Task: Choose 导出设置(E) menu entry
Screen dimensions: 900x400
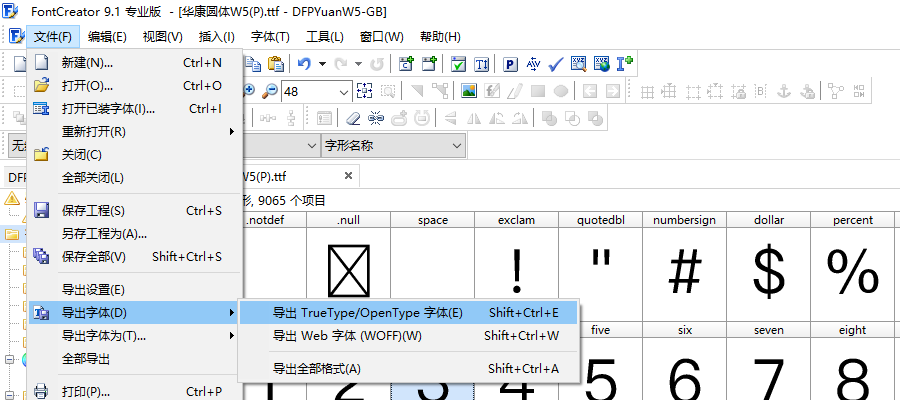Action: [135, 290]
